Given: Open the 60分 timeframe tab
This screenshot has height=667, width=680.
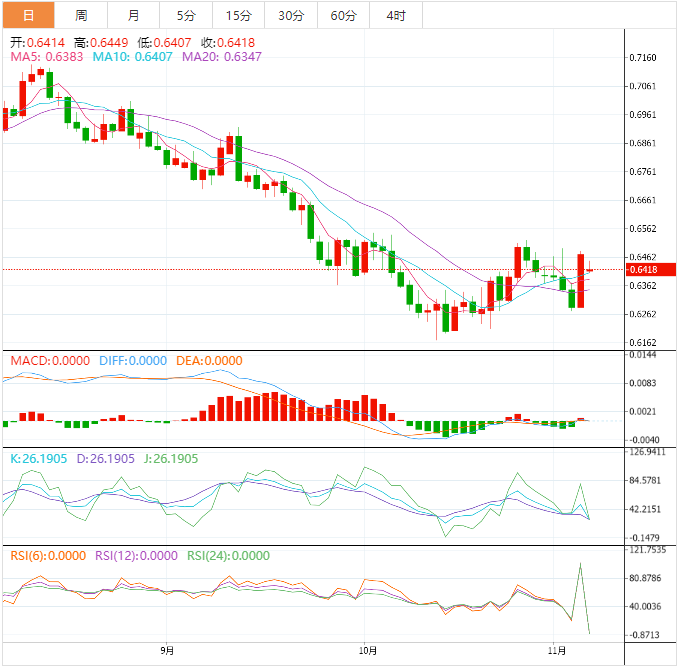Looking at the screenshot, I should [x=343, y=16].
